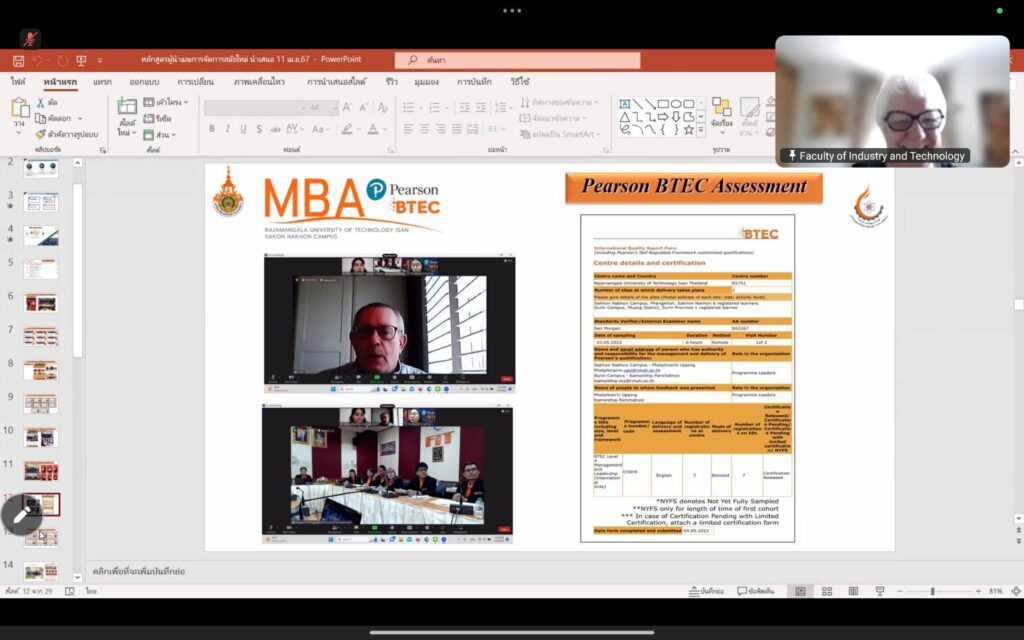Click the annotation pencil button
1024x640 pixels.
(21, 515)
